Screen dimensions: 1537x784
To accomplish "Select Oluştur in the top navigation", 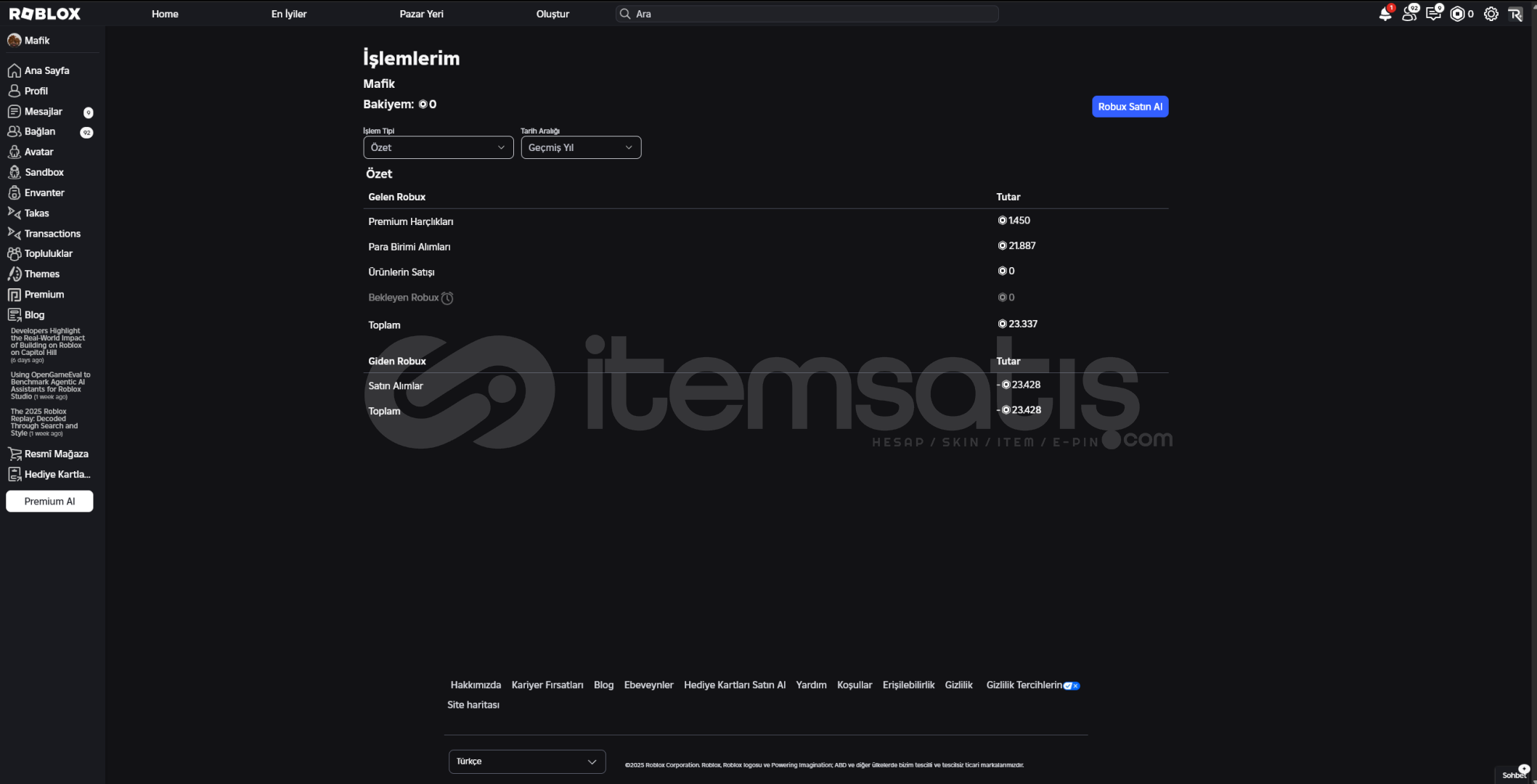I will click(553, 14).
